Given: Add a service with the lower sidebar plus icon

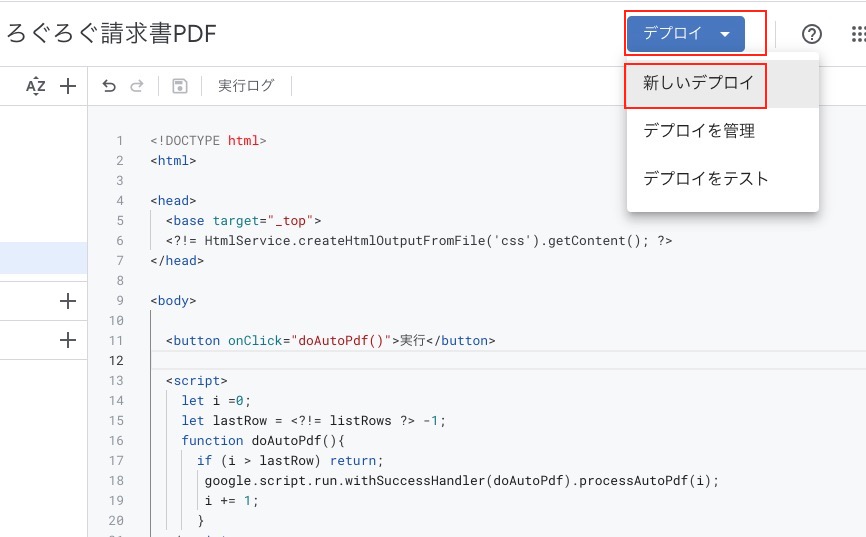Looking at the screenshot, I should coord(68,340).
